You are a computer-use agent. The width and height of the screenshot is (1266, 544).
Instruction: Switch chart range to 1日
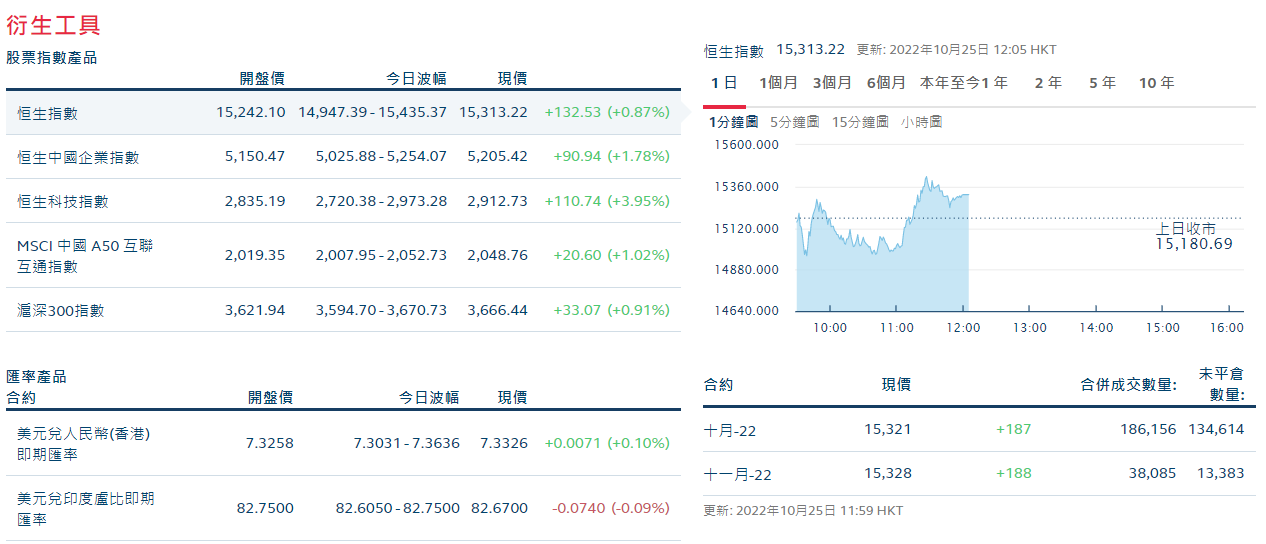pos(724,83)
